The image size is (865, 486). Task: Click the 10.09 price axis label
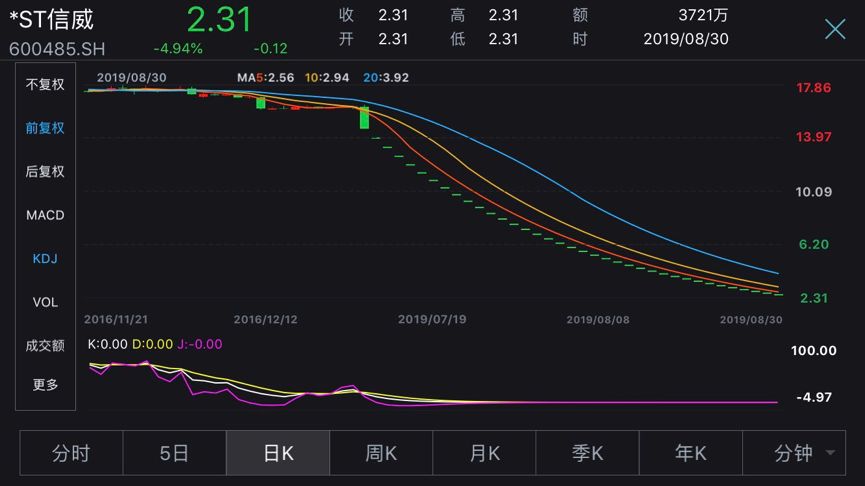coord(813,192)
